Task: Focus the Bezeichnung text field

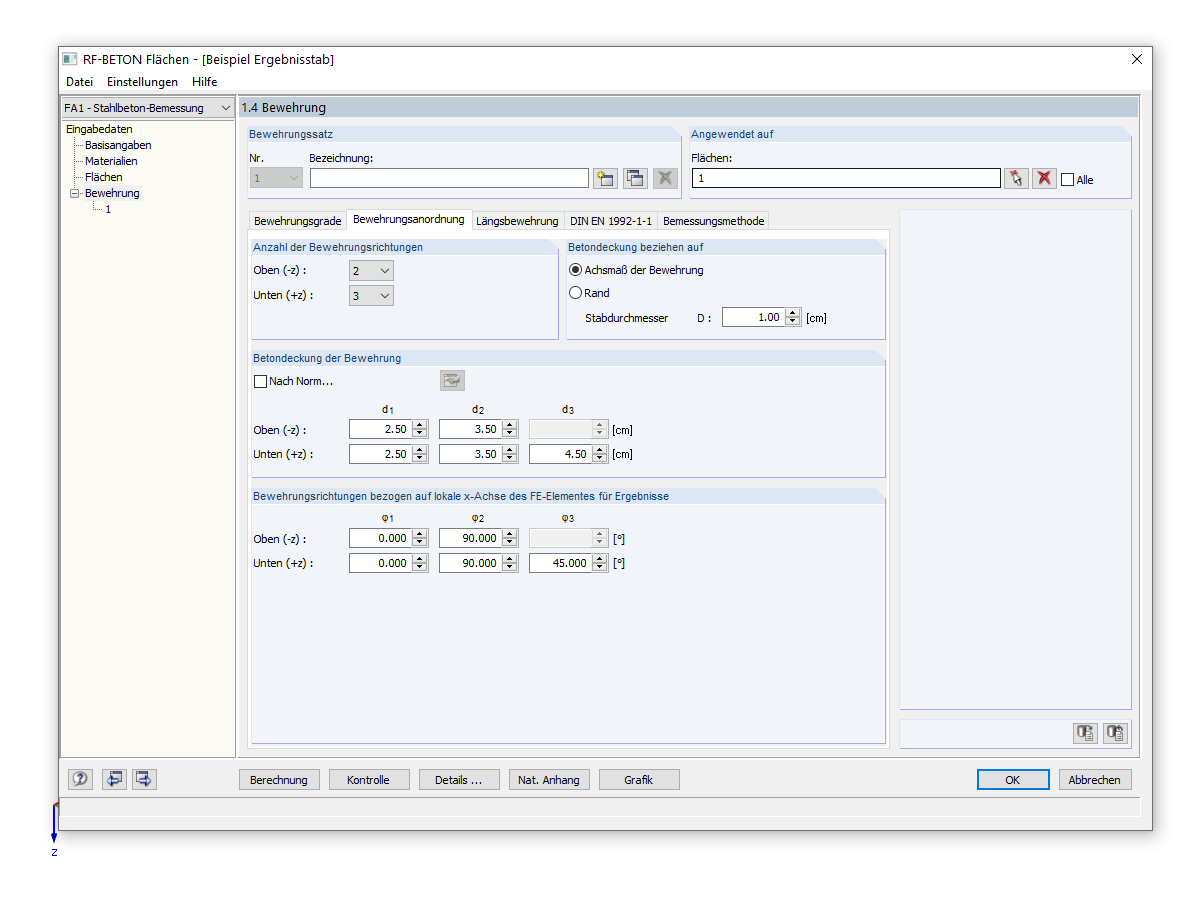Action: click(449, 178)
